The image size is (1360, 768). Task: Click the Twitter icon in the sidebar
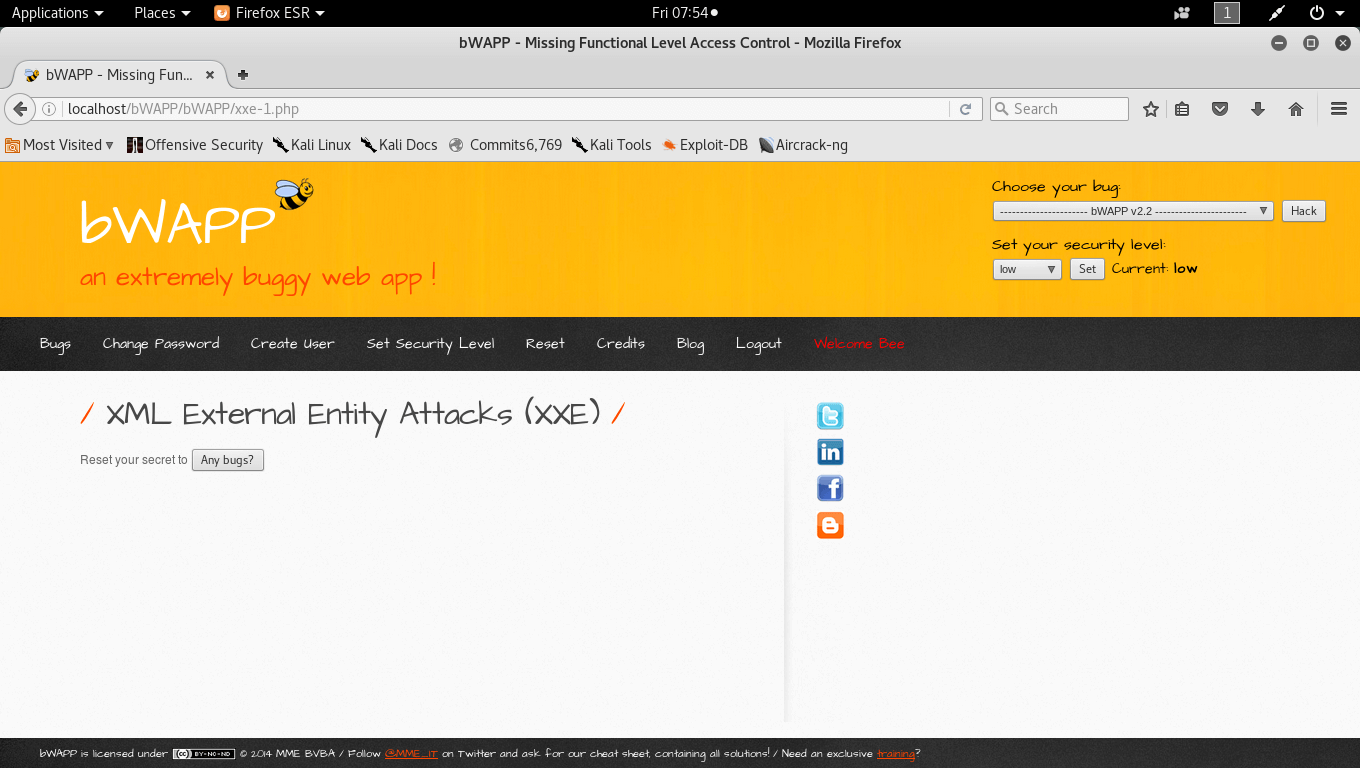click(x=830, y=416)
